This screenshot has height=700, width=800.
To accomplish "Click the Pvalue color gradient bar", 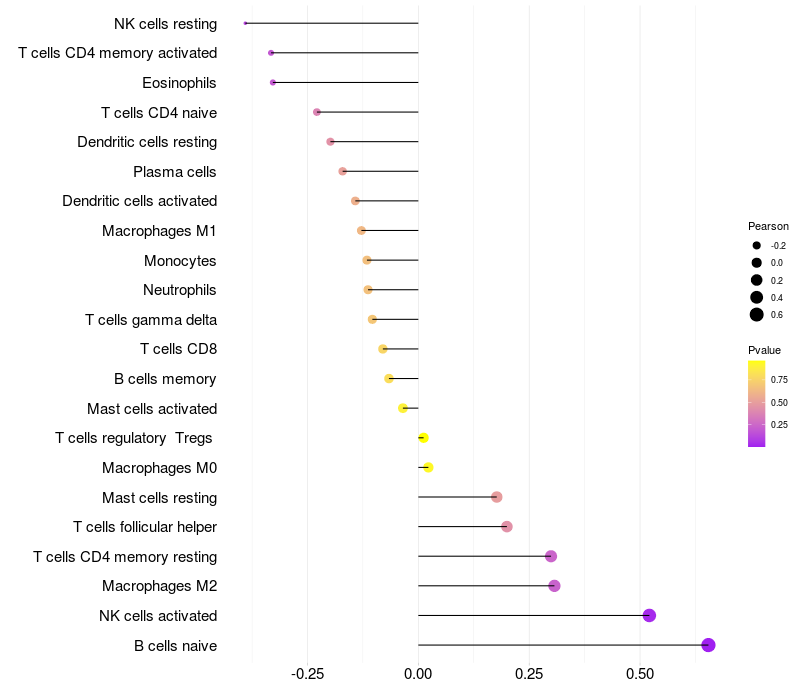I will pyautogui.click(x=756, y=404).
